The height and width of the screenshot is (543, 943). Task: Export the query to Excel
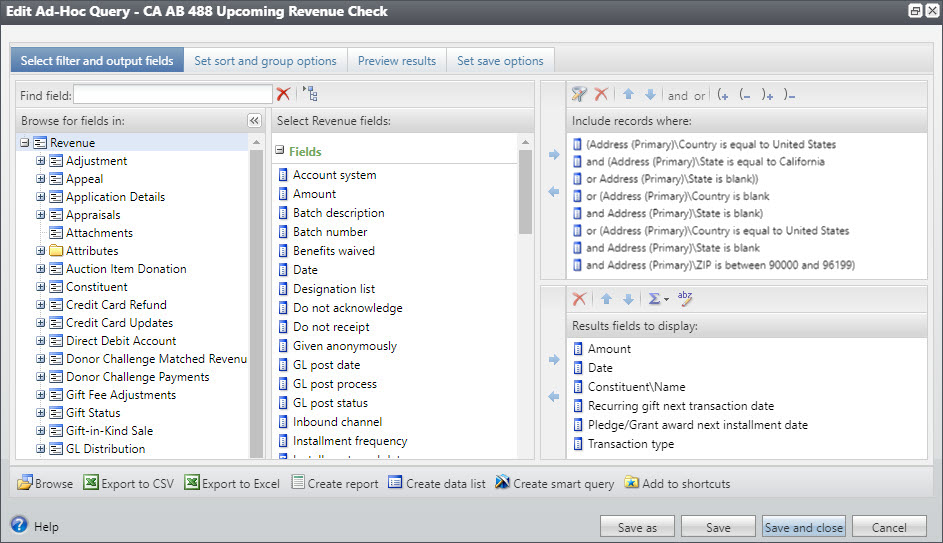pos(232,483)
